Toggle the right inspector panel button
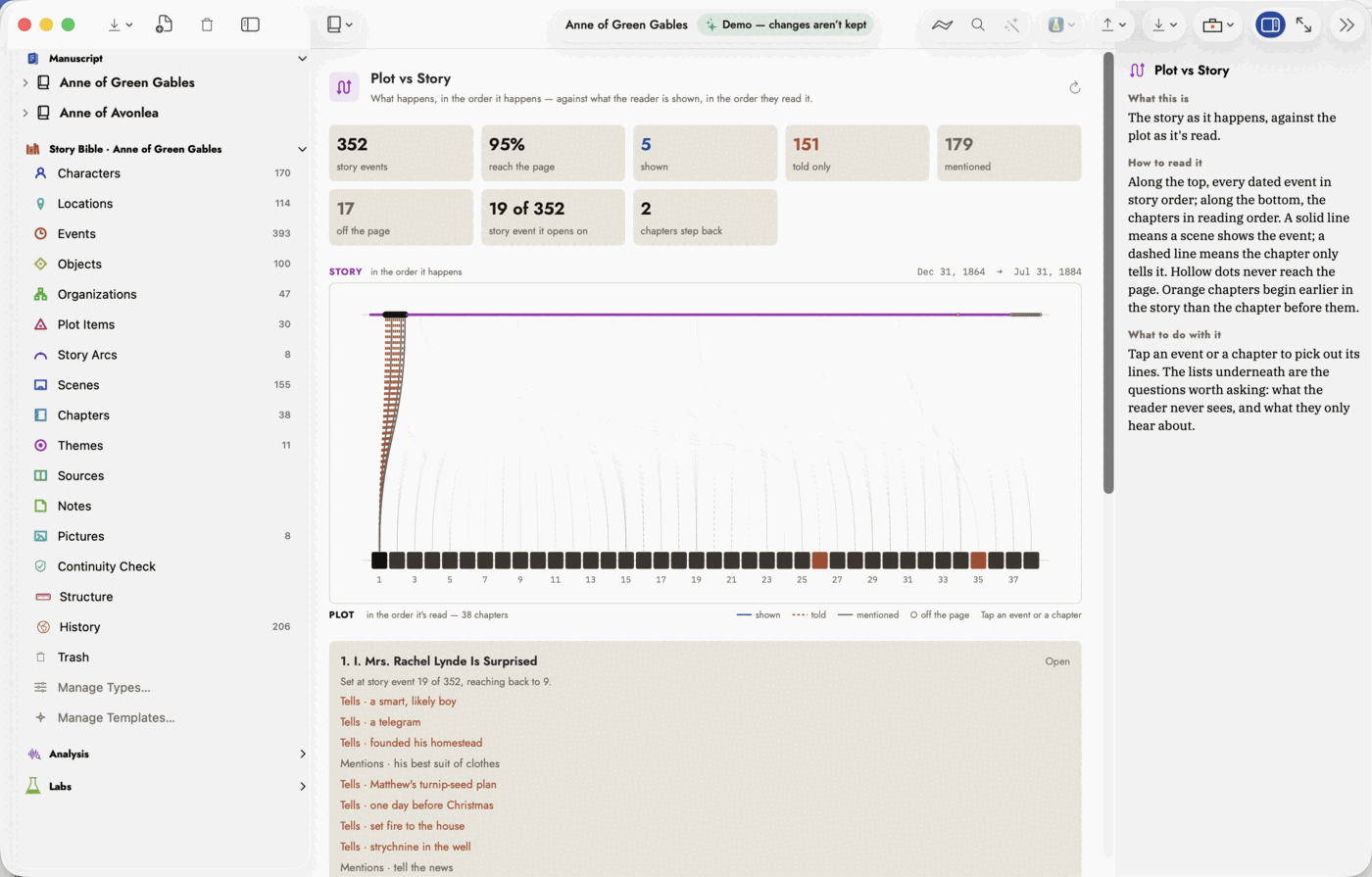1372x877 pixels. [x=1270, y=24]
